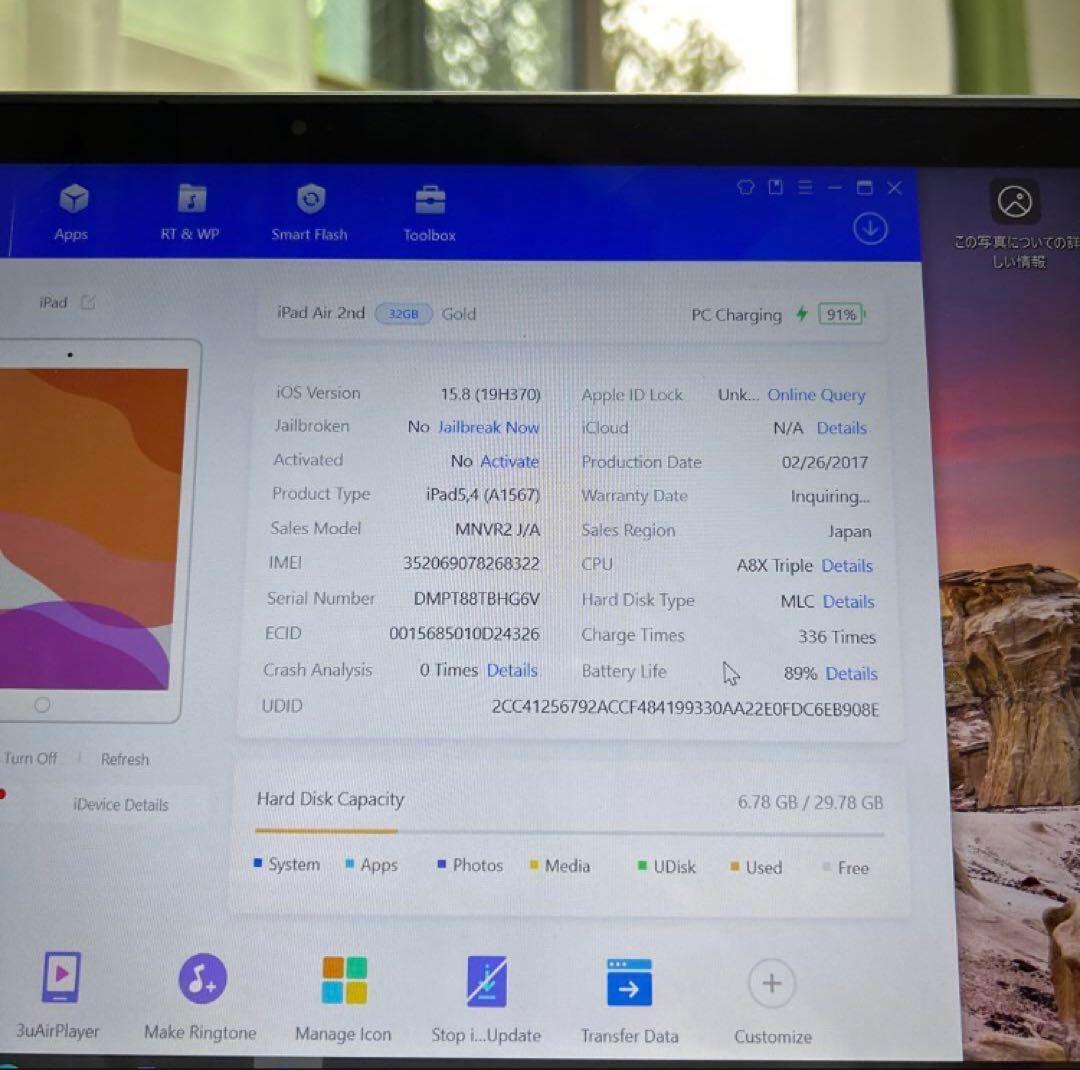The width and height of the screenshot is (1080, 1070).
Task: Click Online Query for Apple ID Lock
Action: [816, 395]
